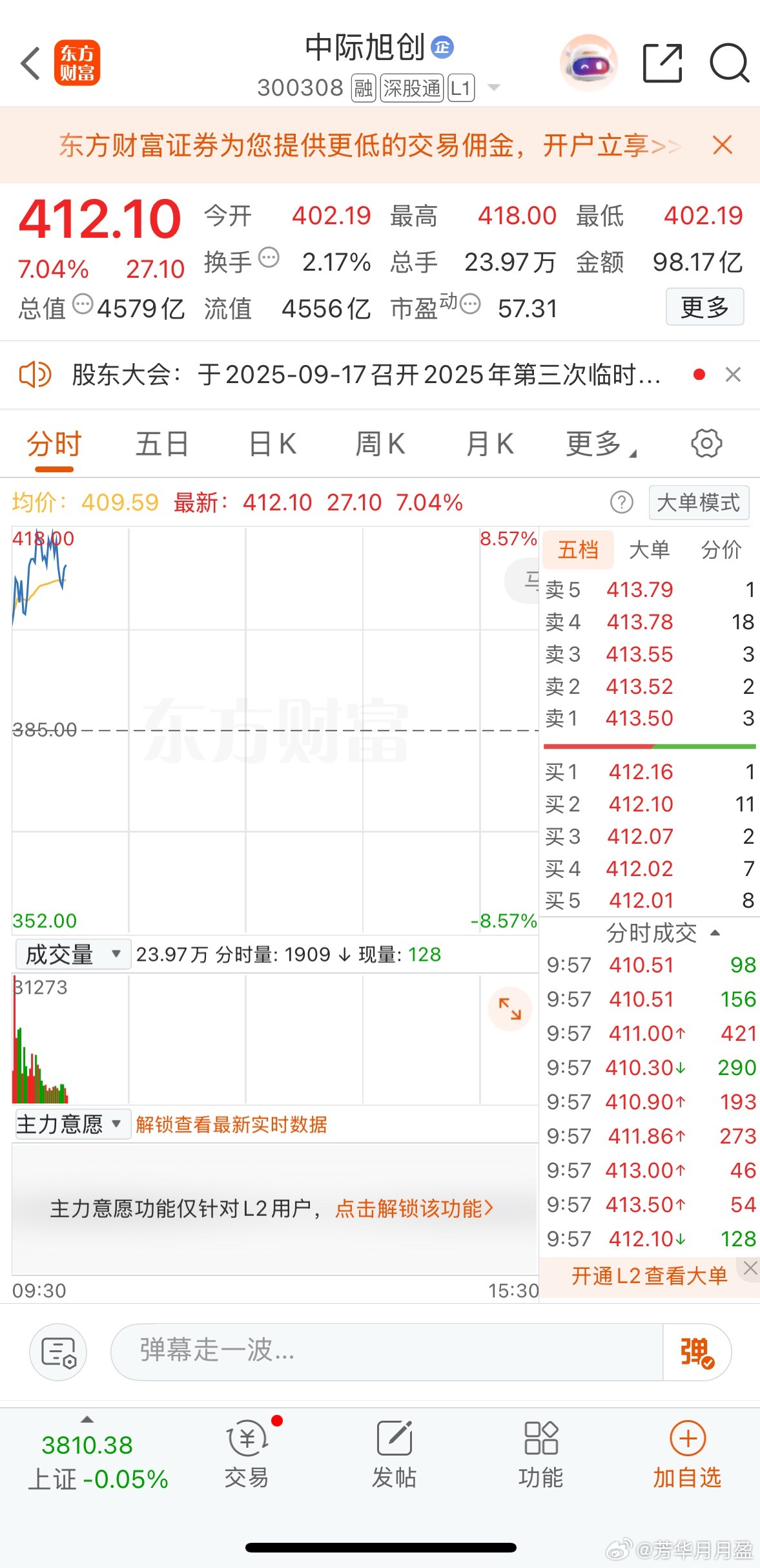Open the 发帖 post icon
This screenshot has width=760, height=1568.
point(394,1454)
